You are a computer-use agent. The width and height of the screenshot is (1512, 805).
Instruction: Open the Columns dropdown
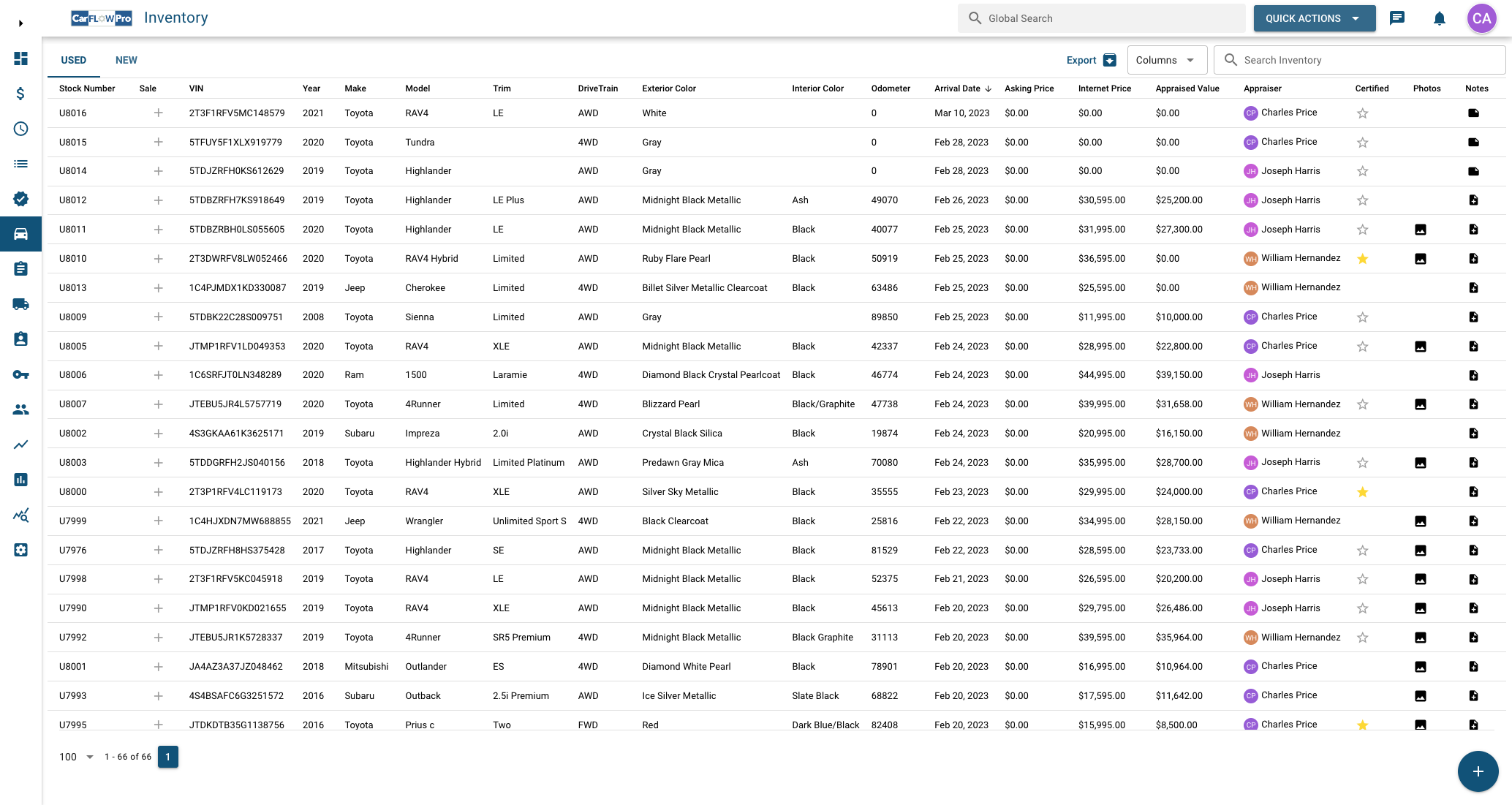coord(1167,60)
